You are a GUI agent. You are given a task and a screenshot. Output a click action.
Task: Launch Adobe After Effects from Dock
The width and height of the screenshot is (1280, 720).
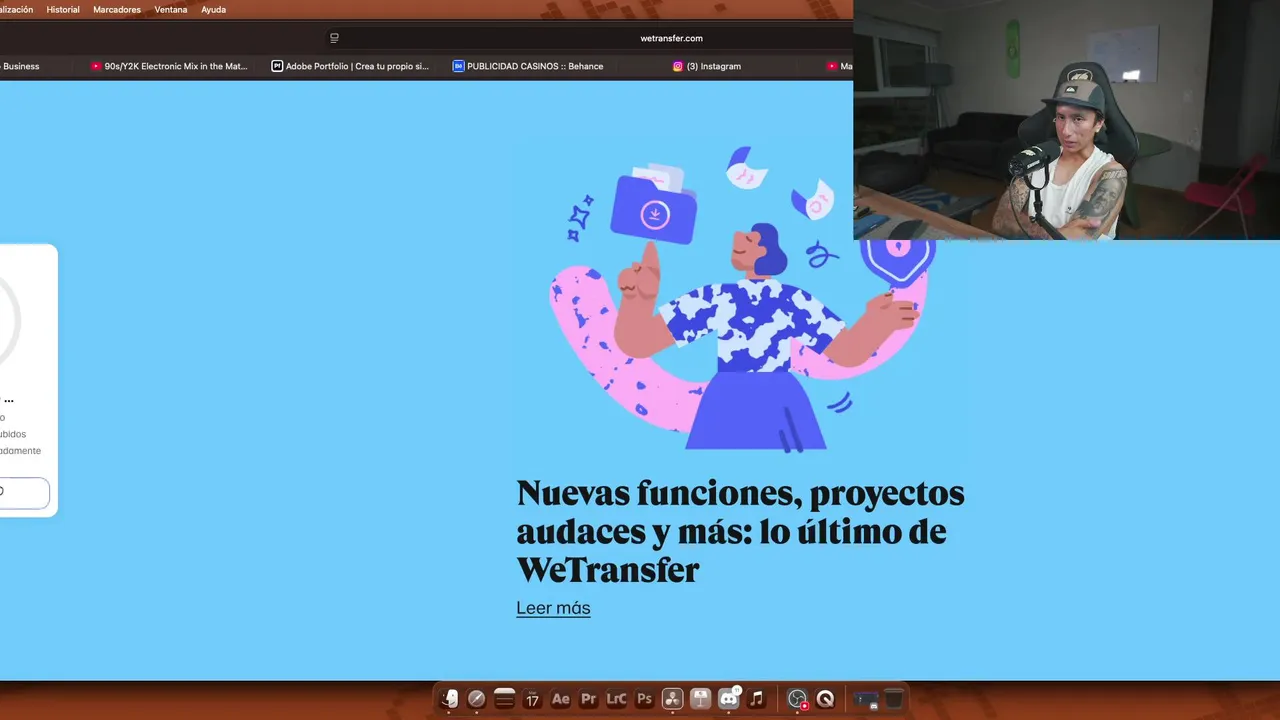560,699
